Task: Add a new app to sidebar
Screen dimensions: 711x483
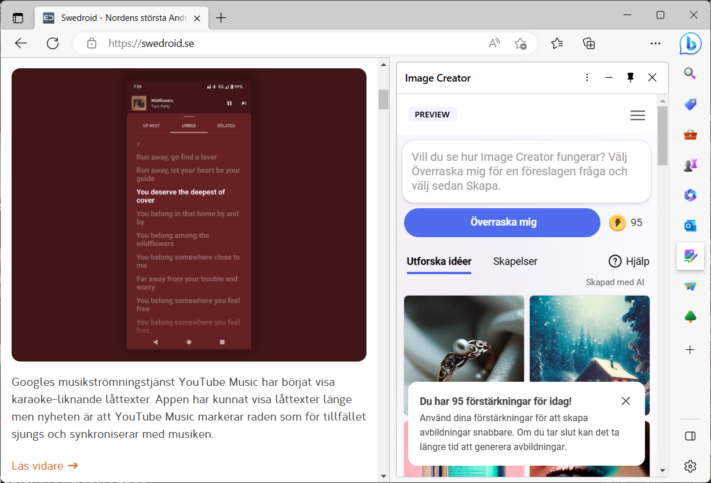Action: pyautogui.click(x=690, y=350)
